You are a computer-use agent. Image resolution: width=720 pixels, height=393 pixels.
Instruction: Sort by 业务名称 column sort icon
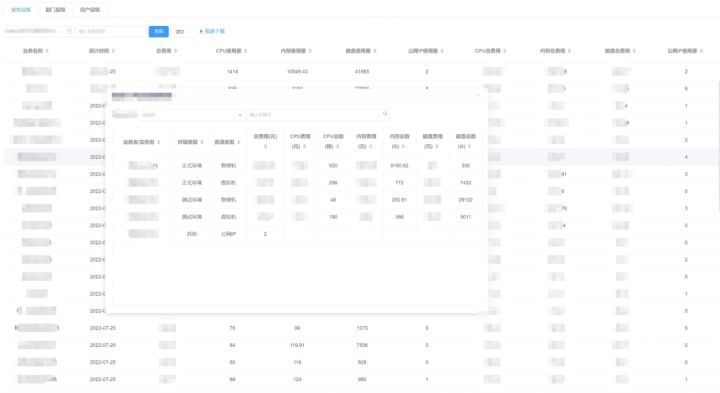pos(47,51)
